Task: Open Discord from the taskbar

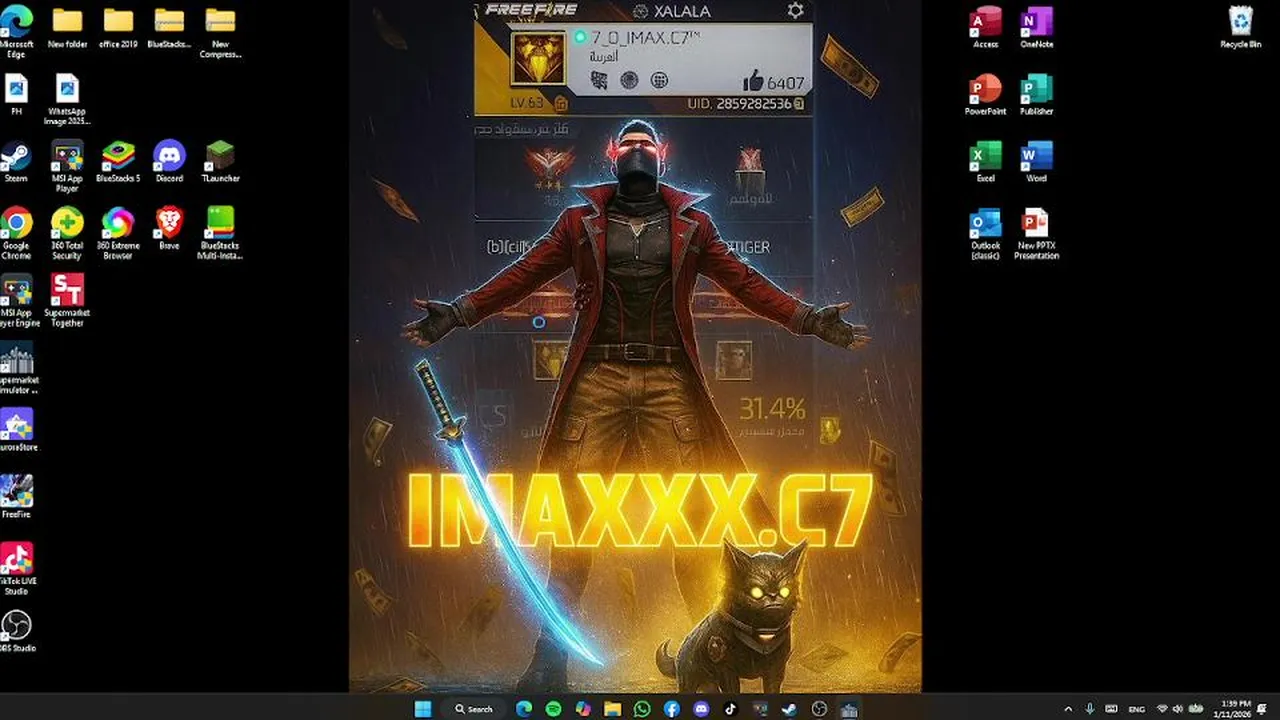Action: 701,709
